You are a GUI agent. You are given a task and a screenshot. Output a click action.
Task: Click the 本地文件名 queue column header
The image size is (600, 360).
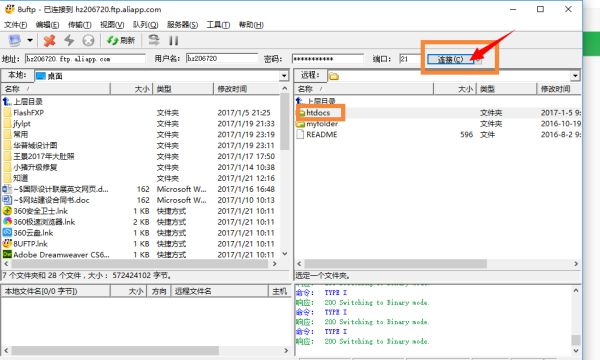[56, 292]
